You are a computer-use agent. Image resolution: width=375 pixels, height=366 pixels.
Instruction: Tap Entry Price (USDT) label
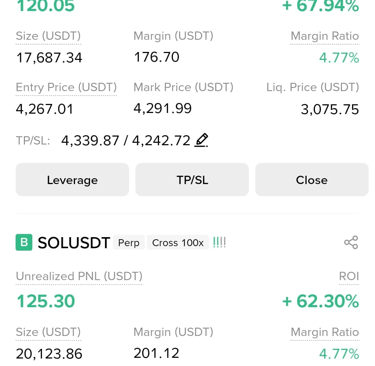[x=66, y=87]
